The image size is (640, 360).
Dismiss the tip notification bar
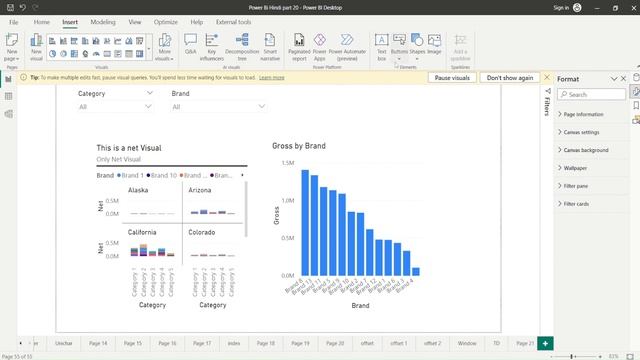click(547, 77)
